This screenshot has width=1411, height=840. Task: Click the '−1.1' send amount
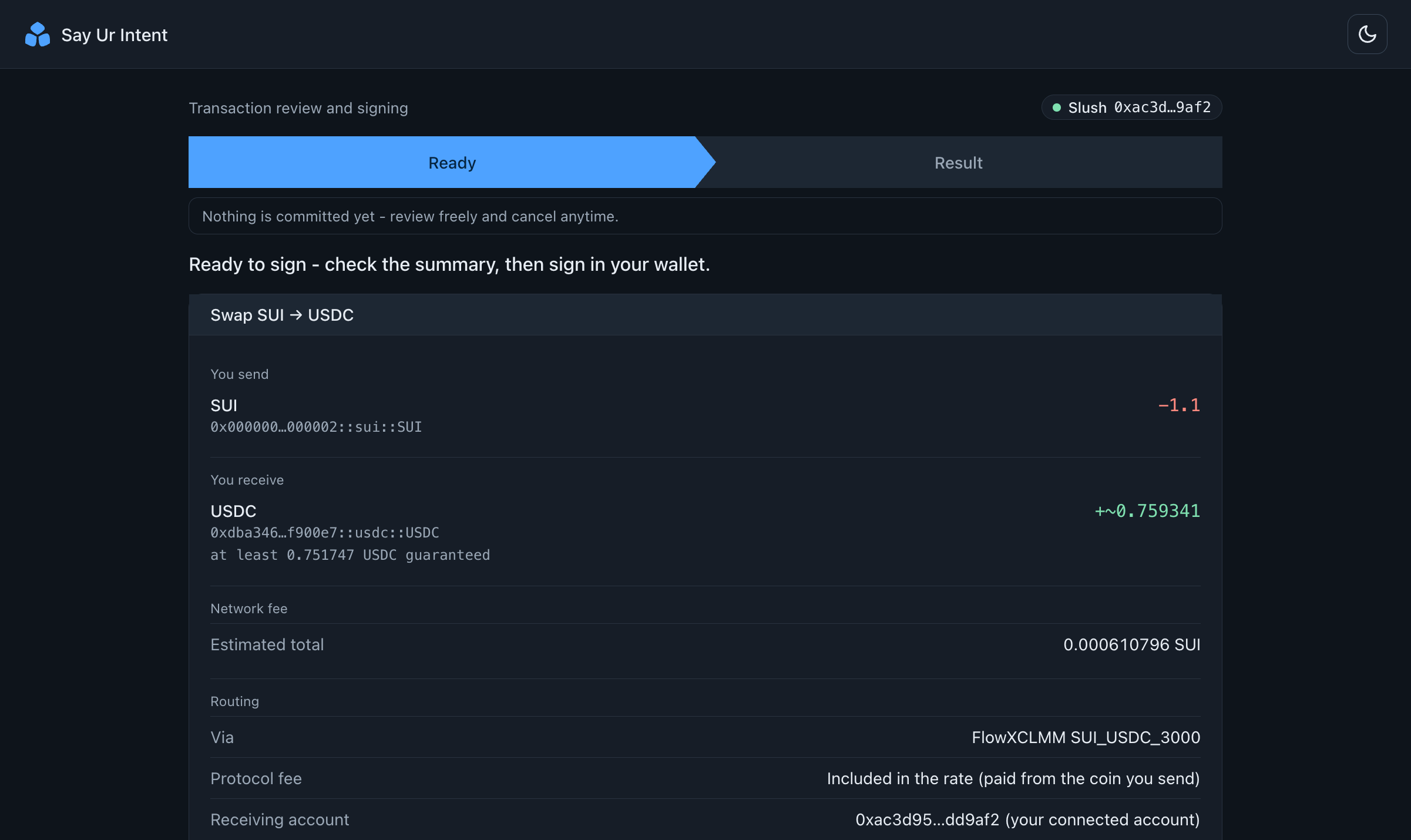click(x=1179, y=405)
